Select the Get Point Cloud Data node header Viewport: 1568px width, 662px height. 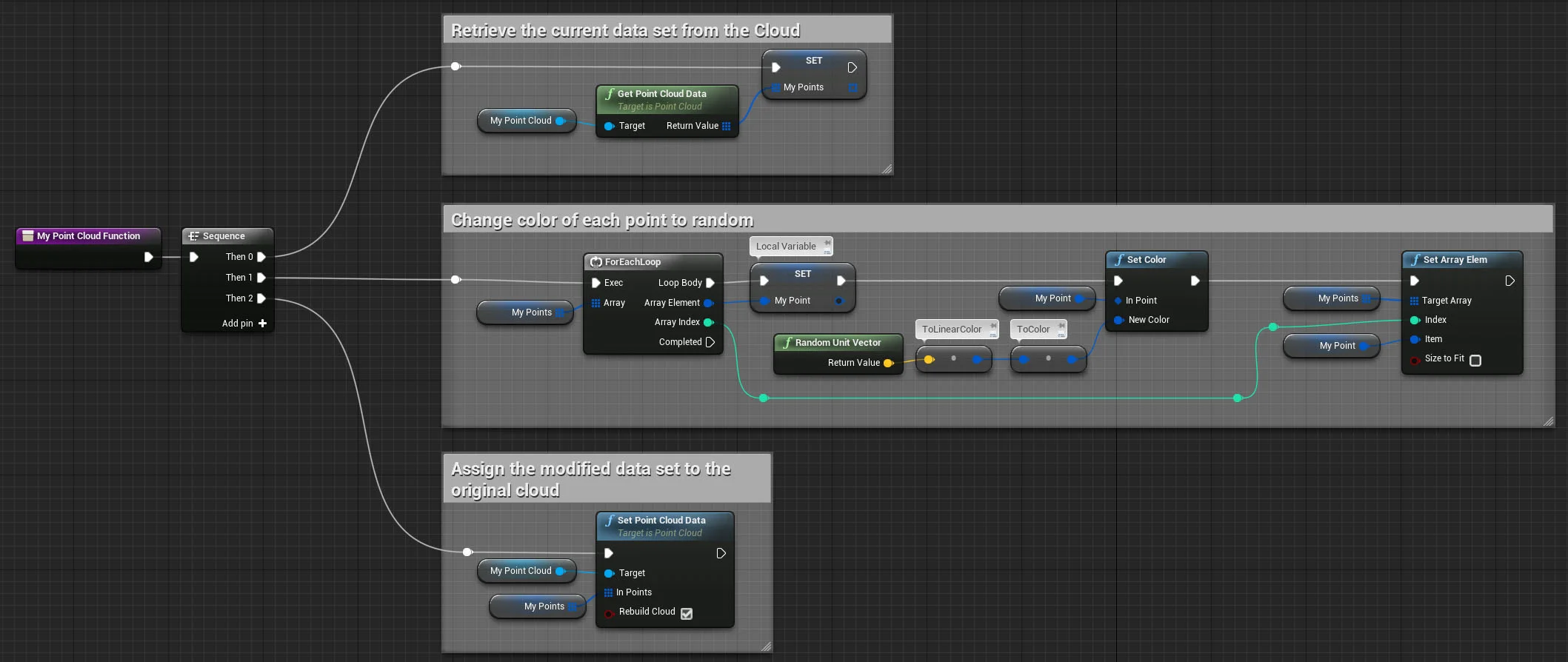point(667,99)
